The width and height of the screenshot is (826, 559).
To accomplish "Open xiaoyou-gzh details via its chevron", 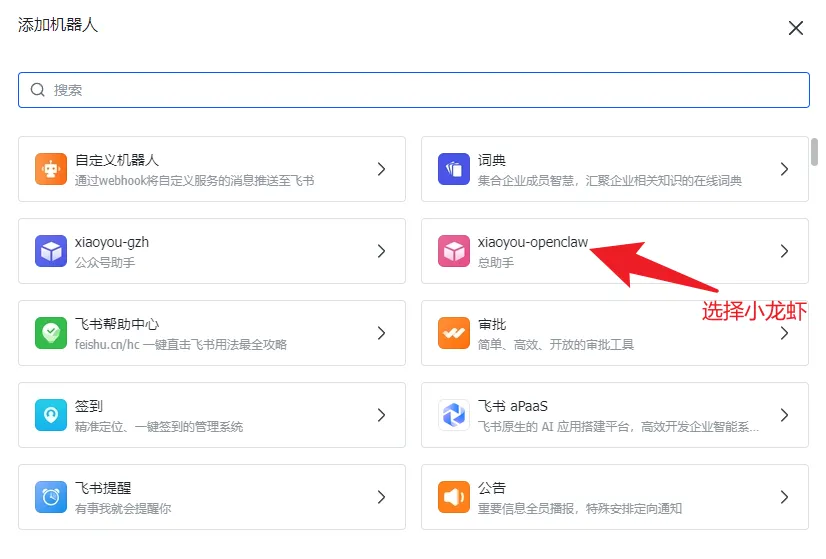I will tap(381, 251).
